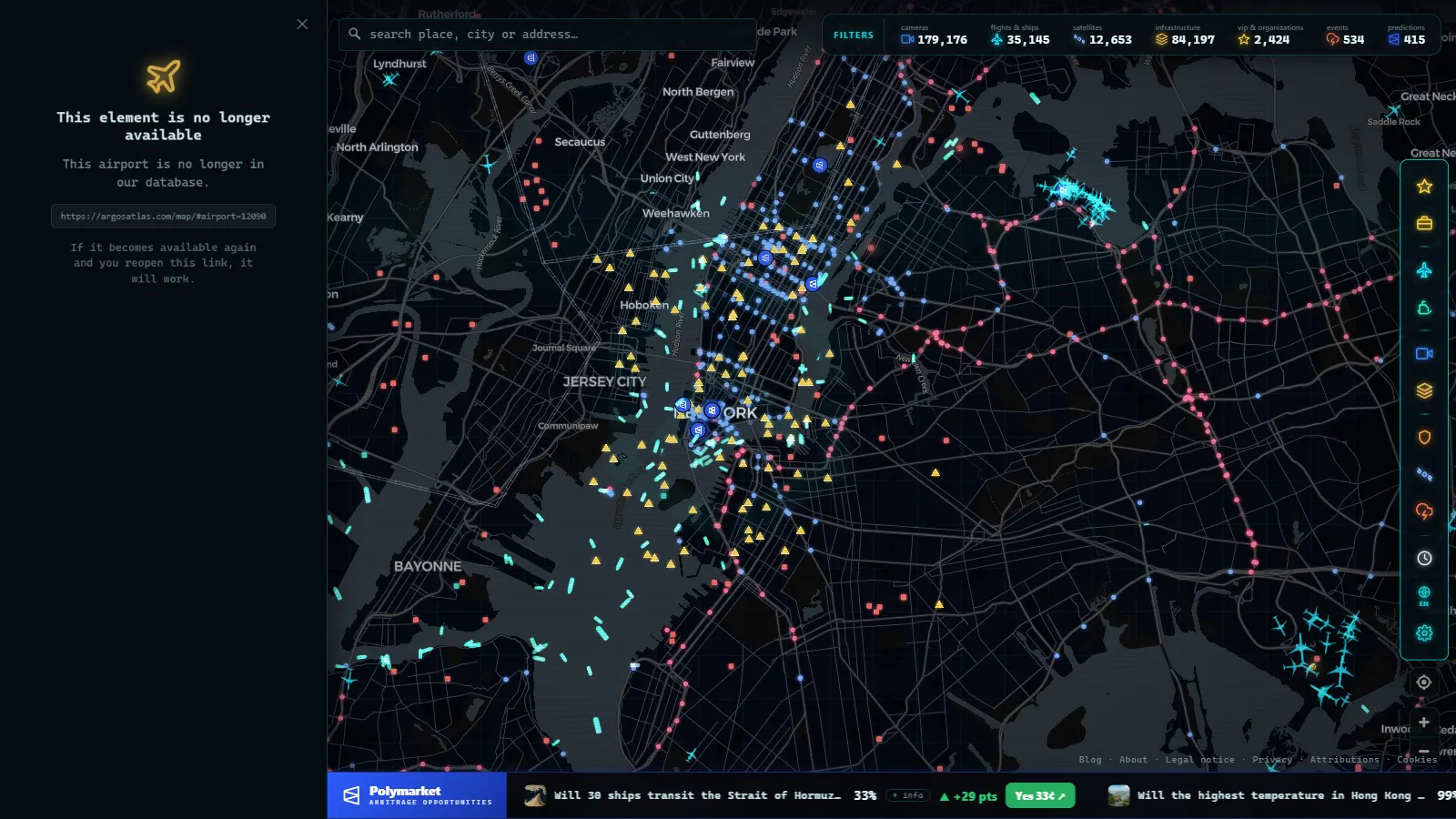Toggle the ship layer icon in sidebar
Screen dimensions: 1456x819
pyautogui.click(x=1424, y=308)
